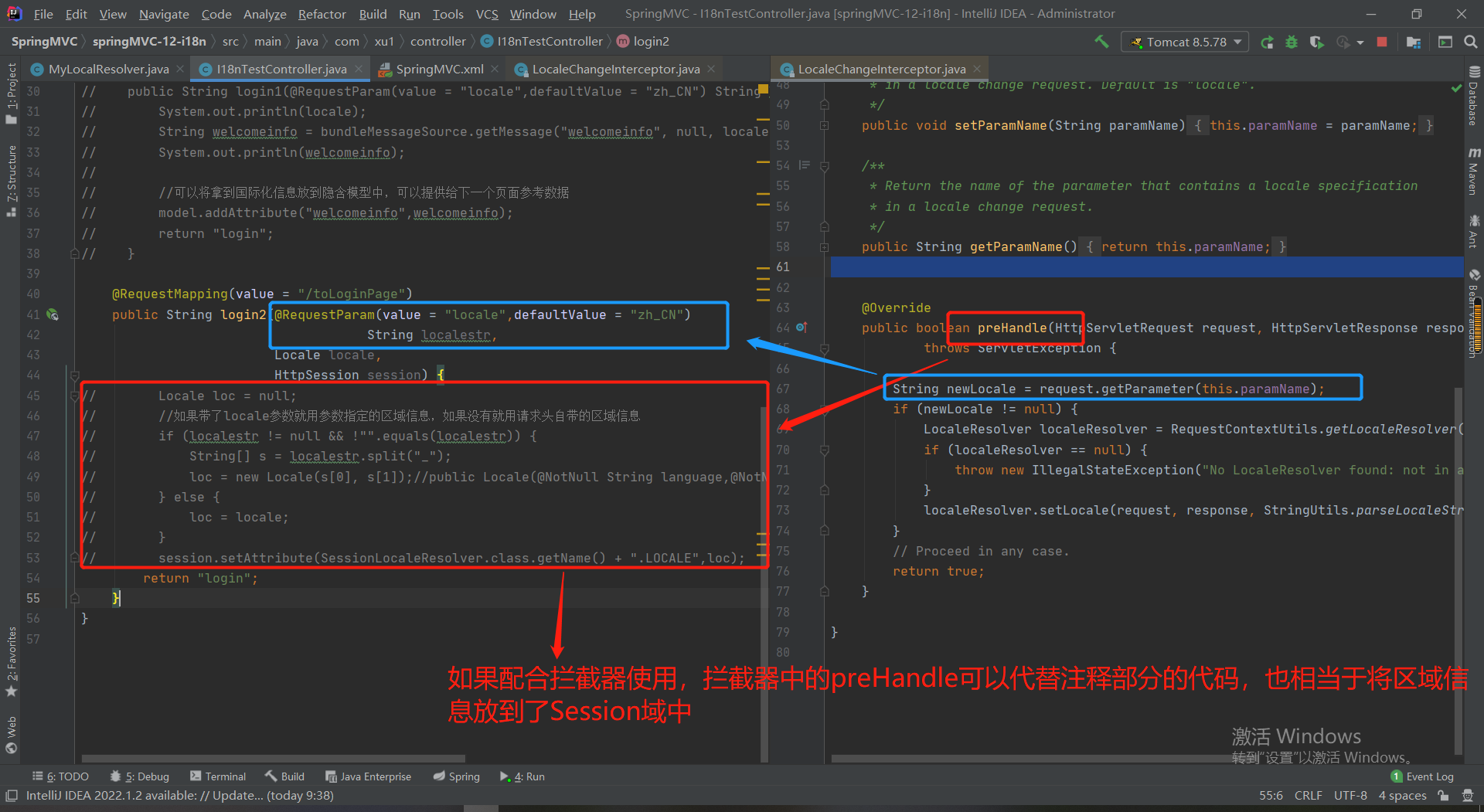Click the I18nTestController breadcrumb

[541, 42]
